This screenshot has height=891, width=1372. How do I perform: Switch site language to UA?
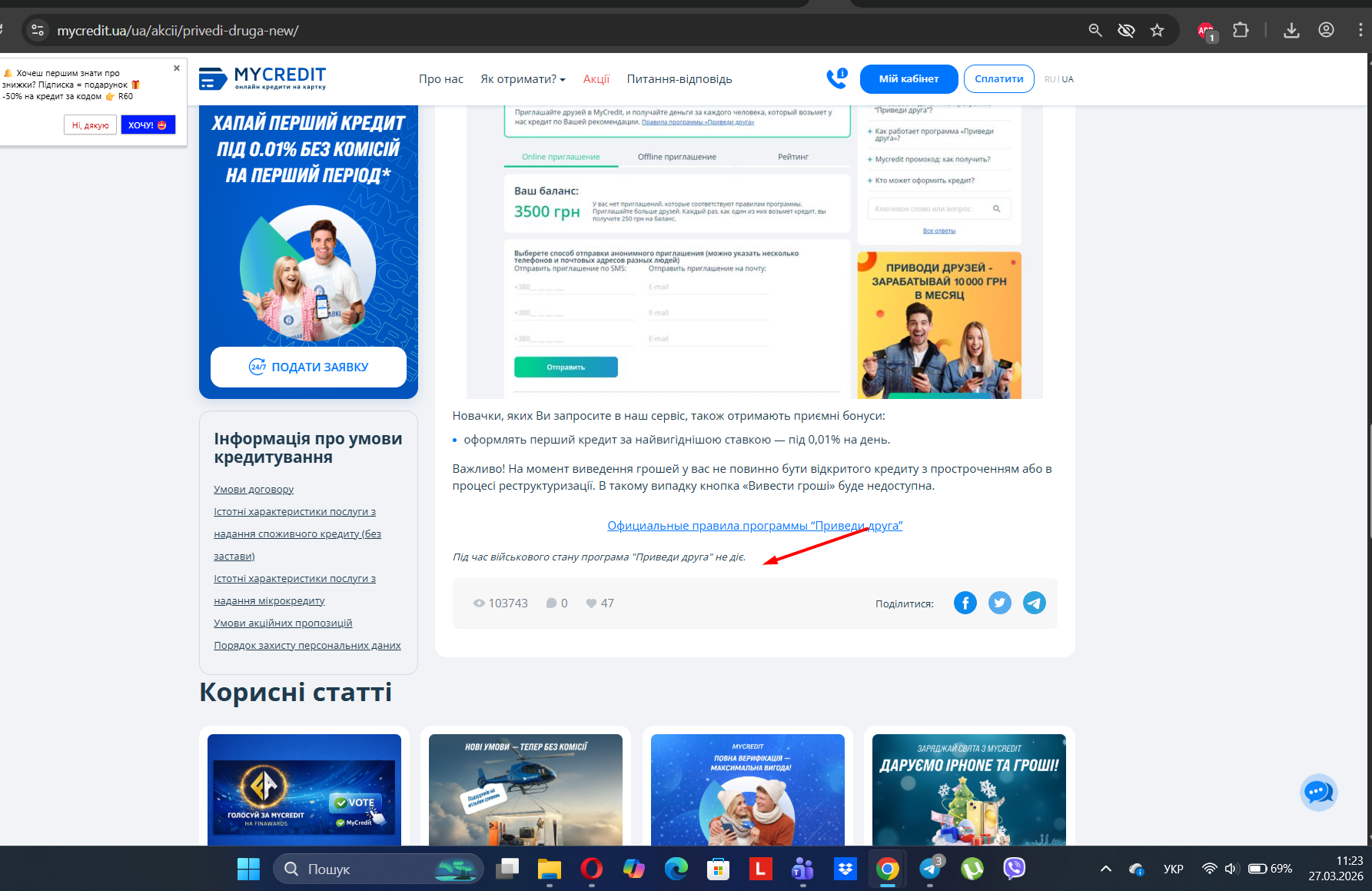1068,79
